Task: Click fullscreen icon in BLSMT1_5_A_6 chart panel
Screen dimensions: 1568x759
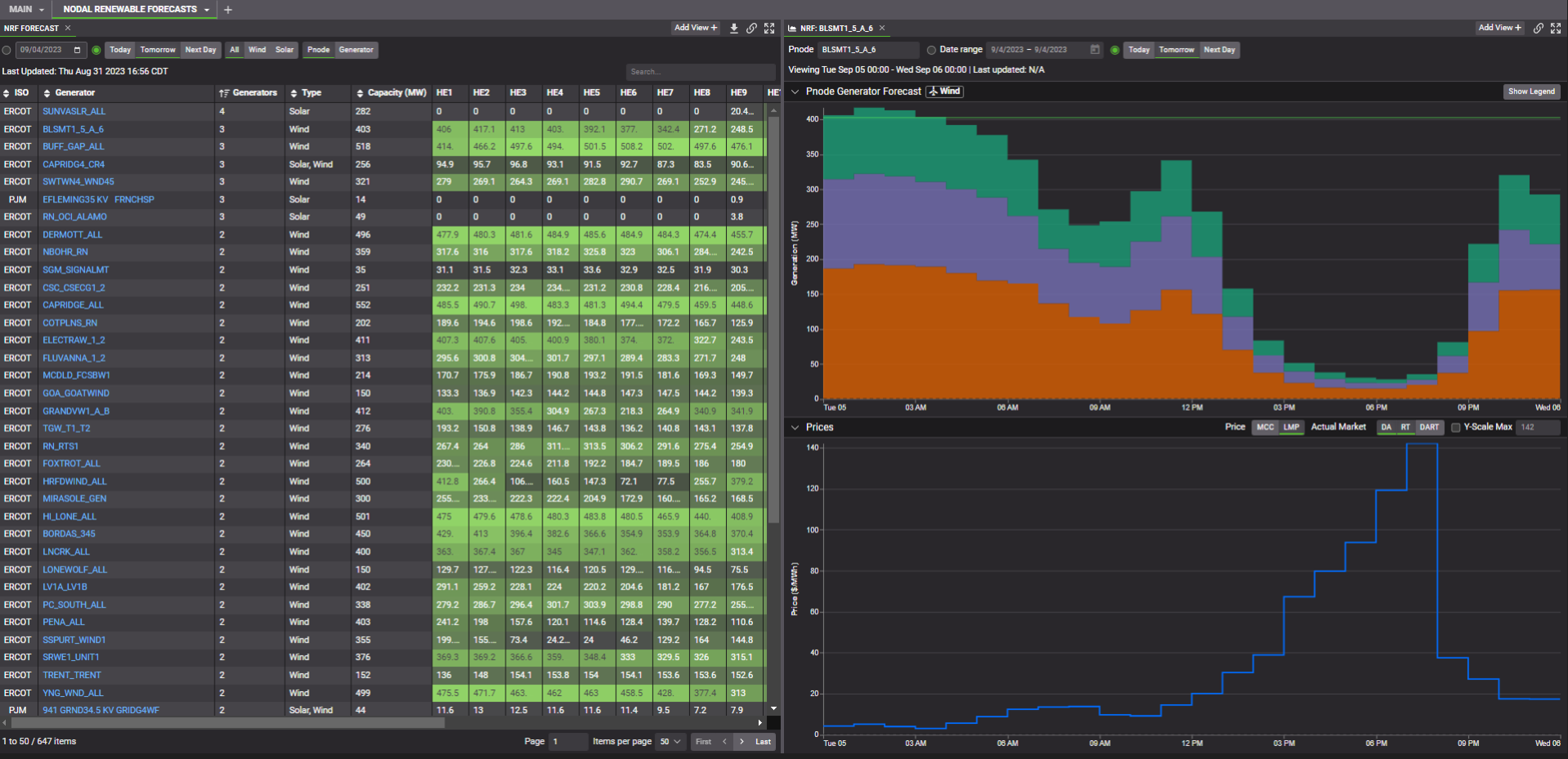Action: point(1555,29)
